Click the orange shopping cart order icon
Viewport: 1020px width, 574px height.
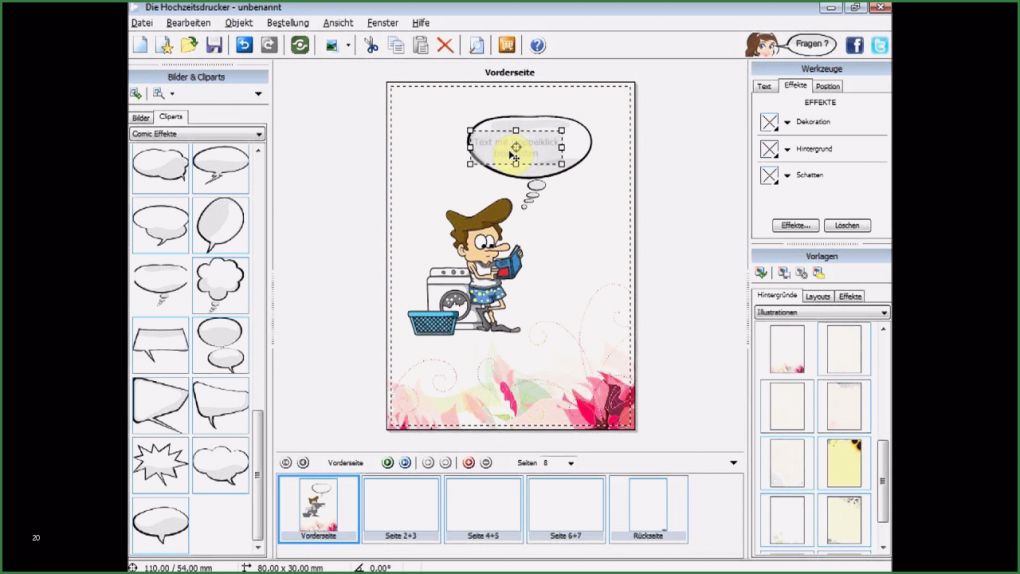click(507, 45)
